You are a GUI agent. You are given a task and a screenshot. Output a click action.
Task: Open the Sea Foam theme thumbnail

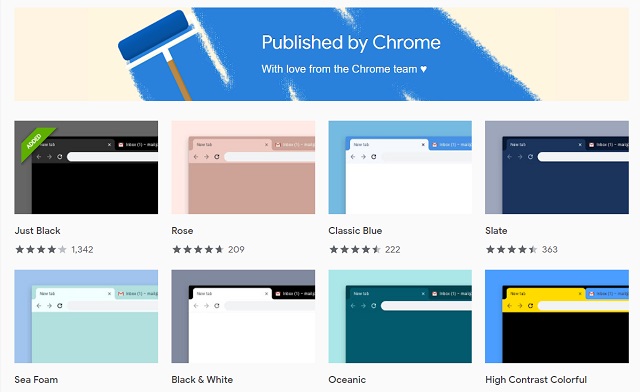tap(86, 316)
